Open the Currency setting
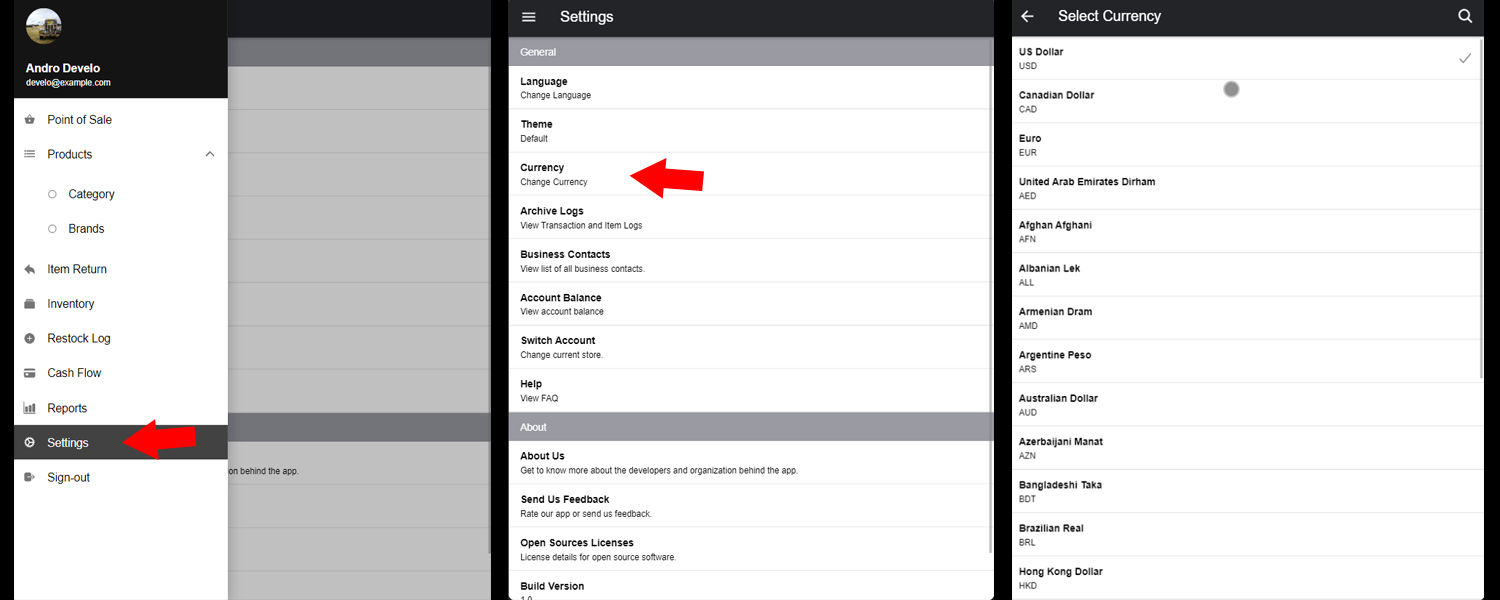 [555, 174]
